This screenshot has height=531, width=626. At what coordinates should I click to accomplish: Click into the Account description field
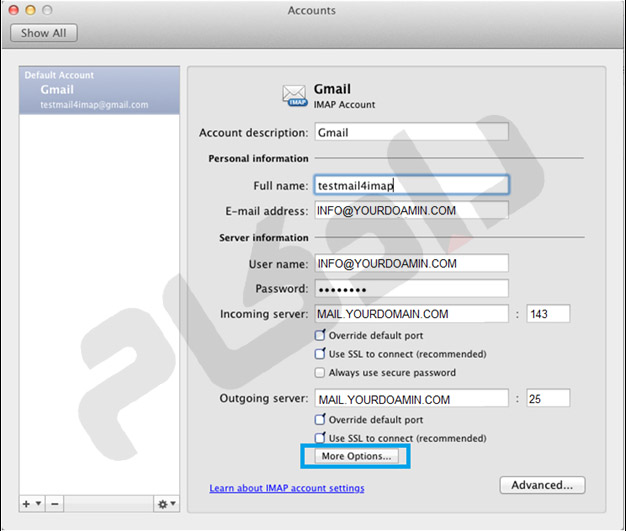coord(410,132)
